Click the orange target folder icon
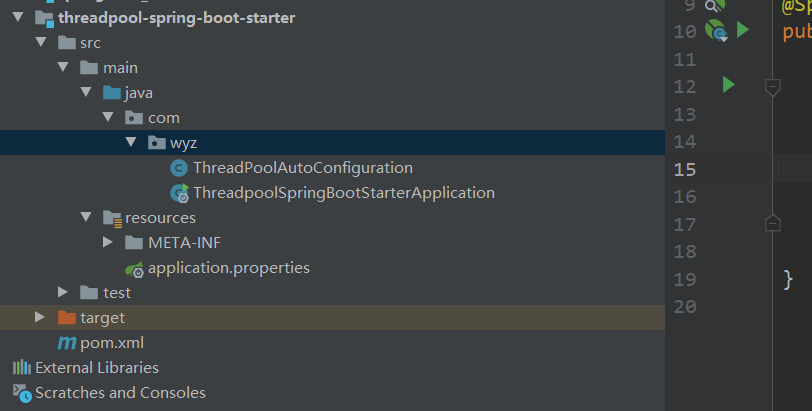 point(67,318)
